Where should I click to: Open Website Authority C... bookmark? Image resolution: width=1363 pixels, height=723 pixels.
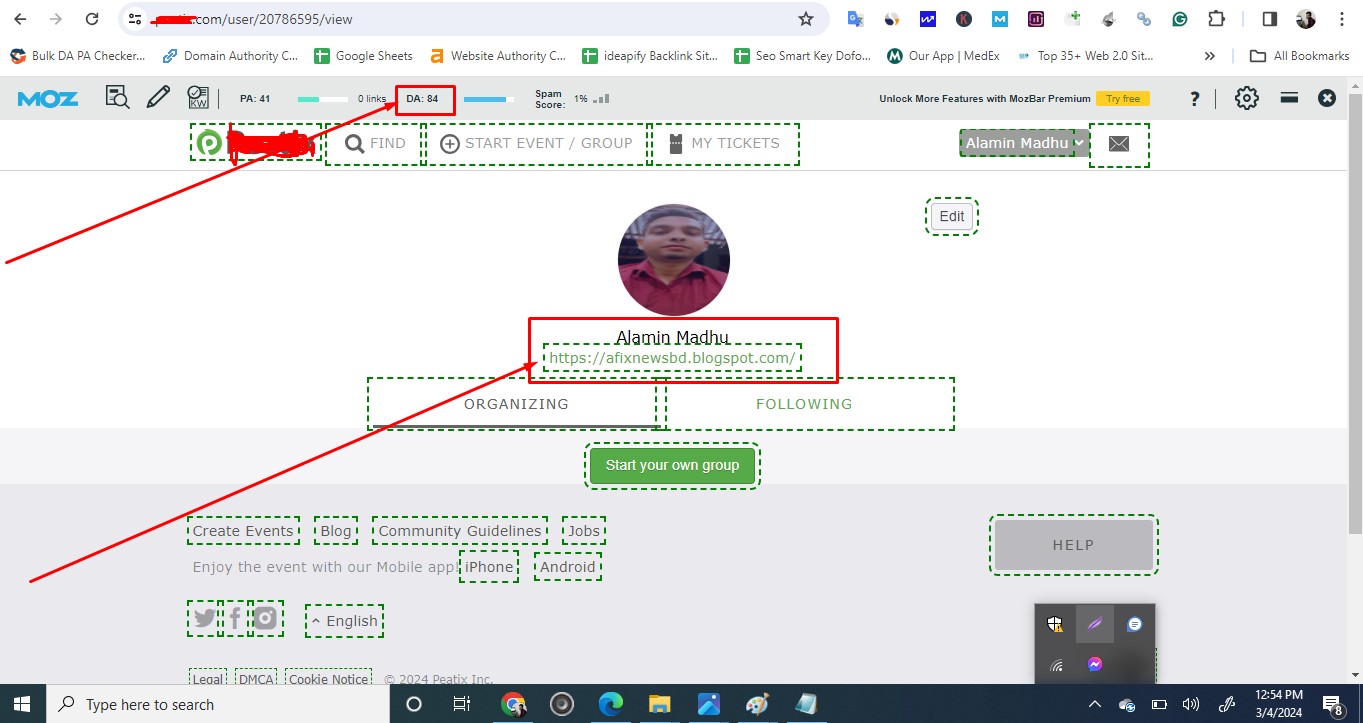coord(497,56)
